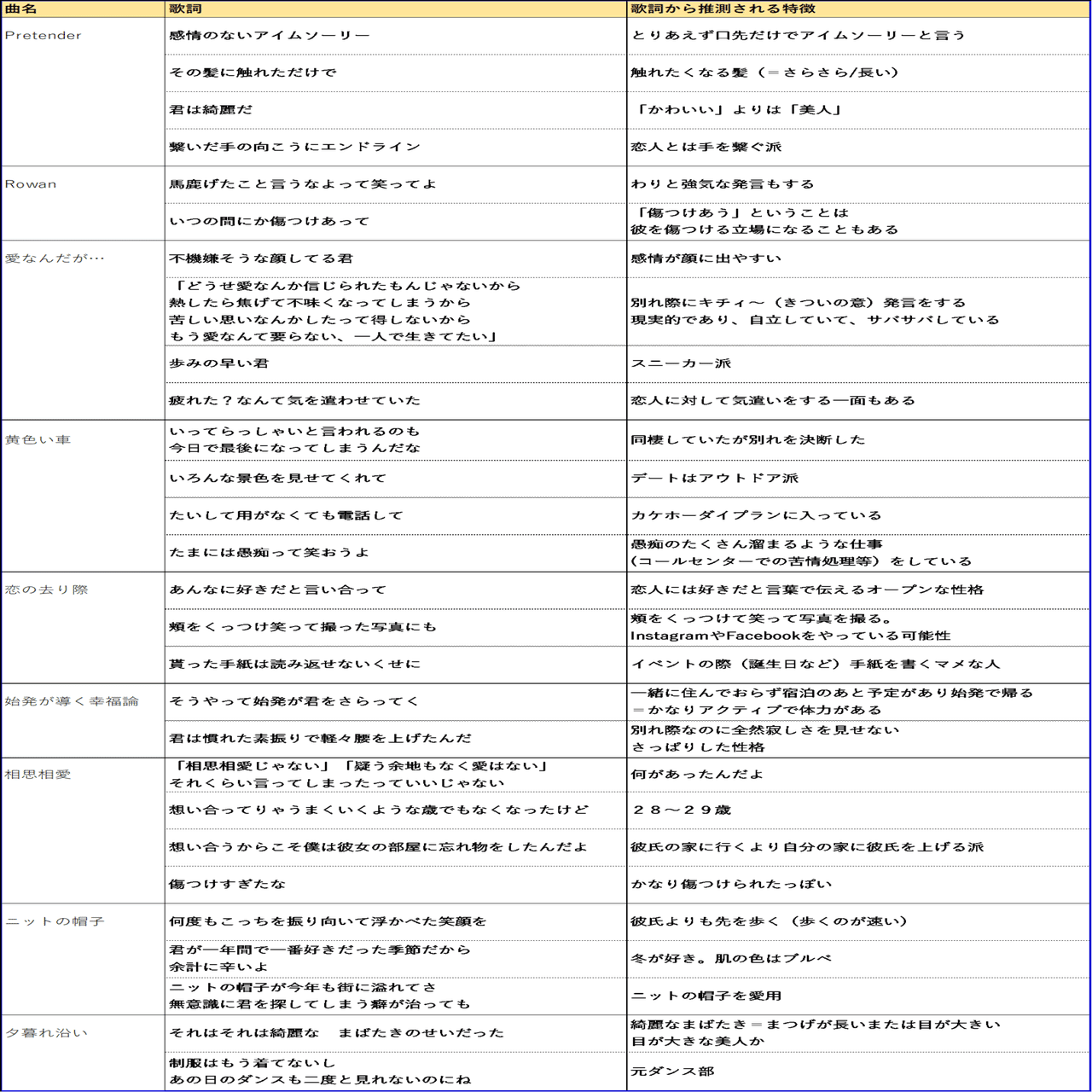Image resolution: width=1092 pixels, height=1092 pixels.
Task: Select the cell '２８～２９歳'
Action: (x=858, y=810)
